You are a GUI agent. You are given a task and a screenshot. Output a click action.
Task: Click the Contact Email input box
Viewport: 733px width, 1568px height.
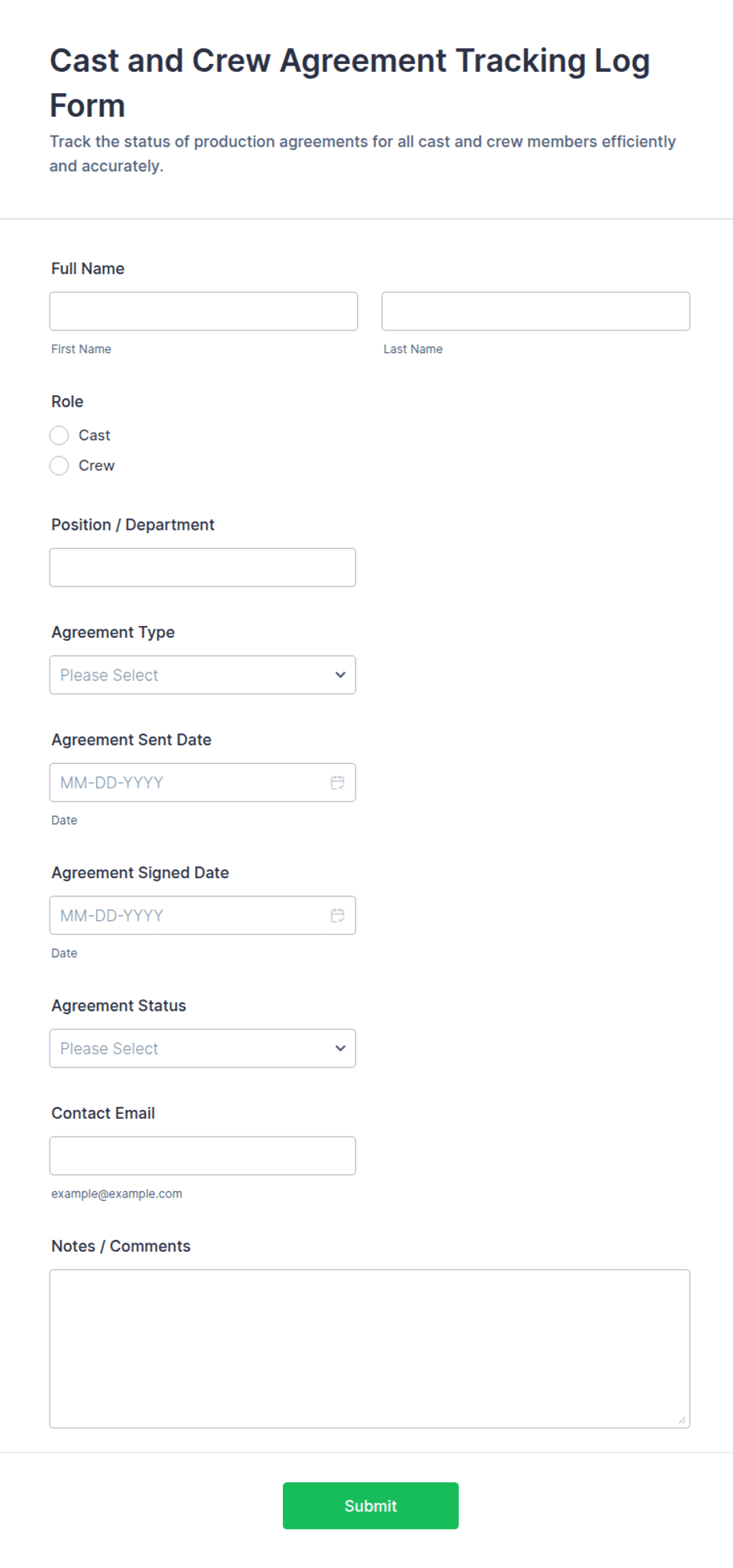(x=203, y=1156)
